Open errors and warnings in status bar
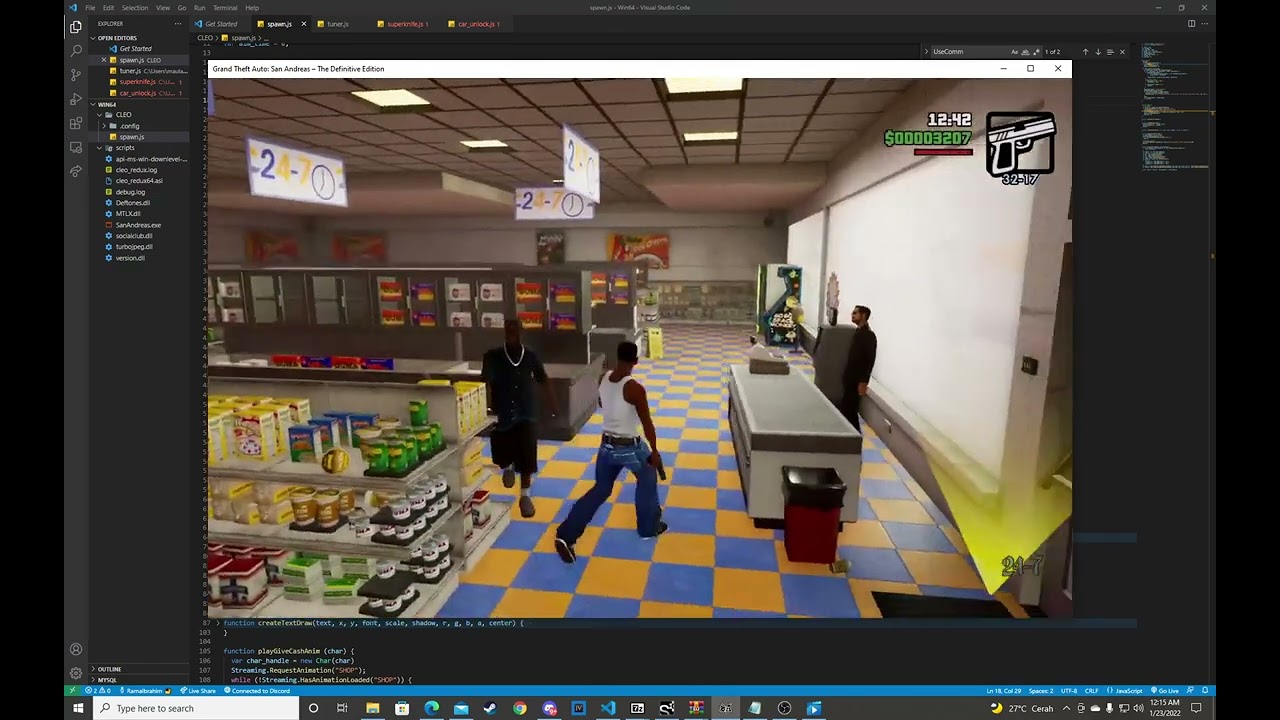Screen dimensions: 1280x720 [x=99, y=691]
